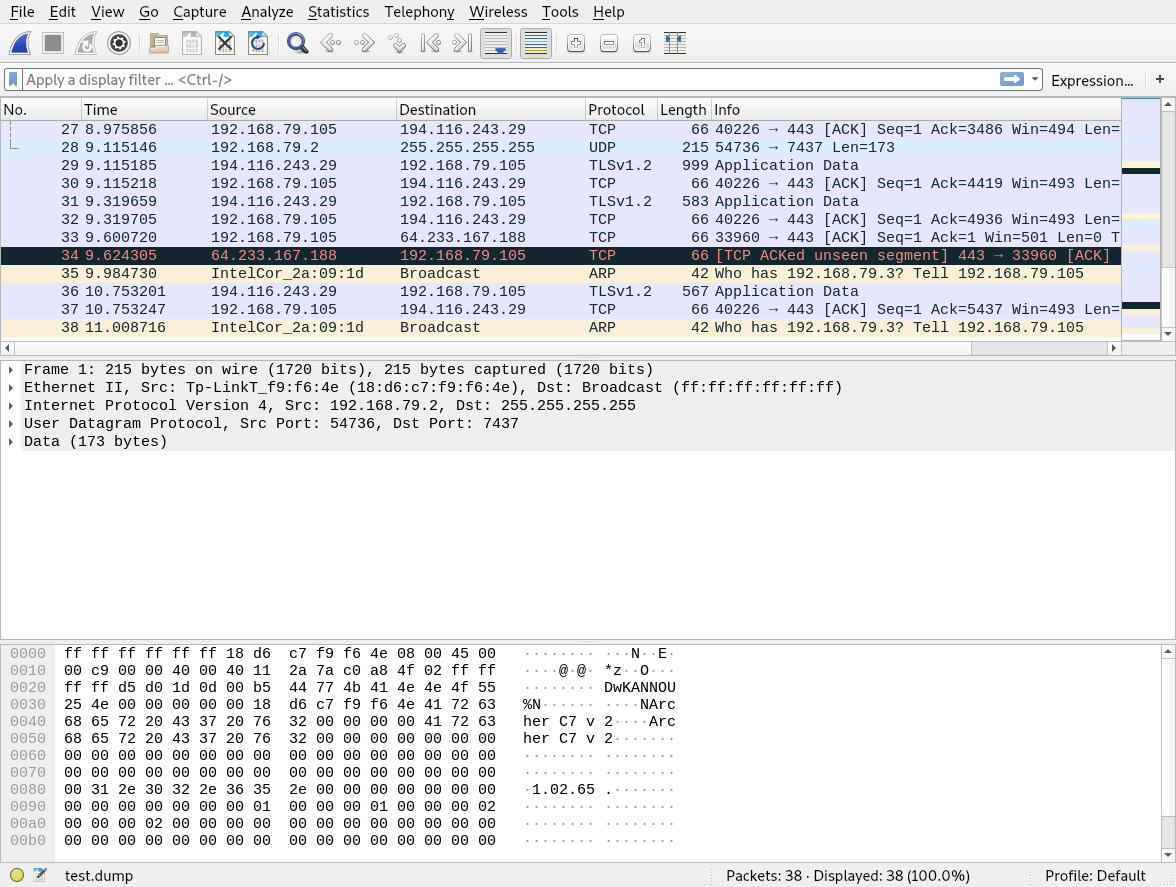This screenshot has width=1176, height=887.
Task: Open the Wireless menu
Action: 498,12
